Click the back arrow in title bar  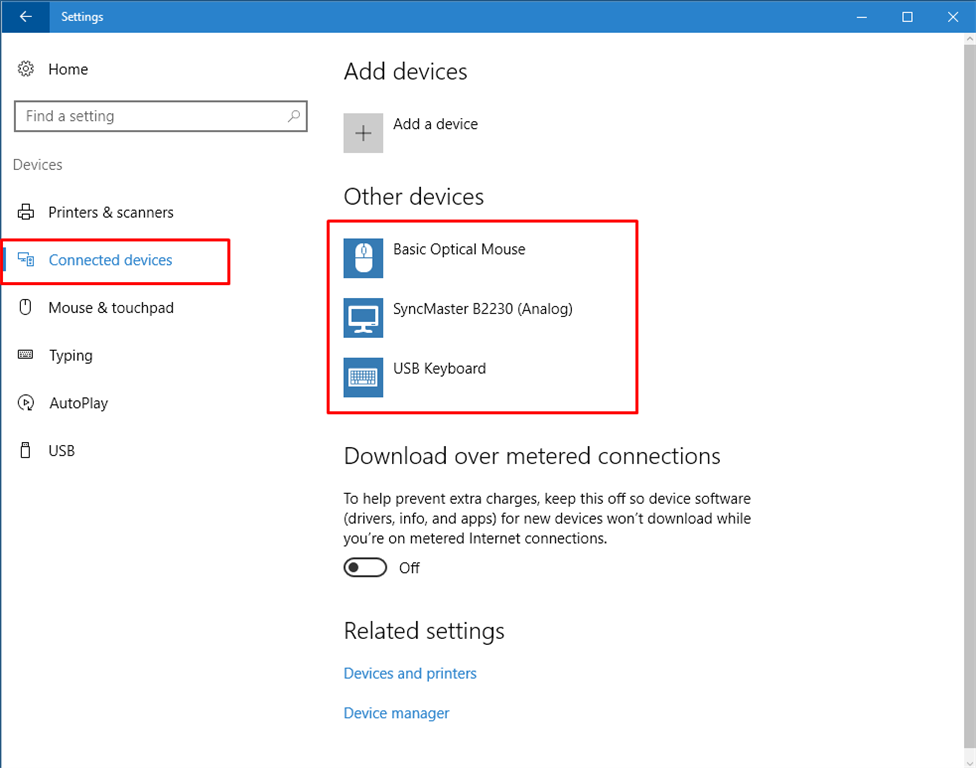click(x=25, y=17)
